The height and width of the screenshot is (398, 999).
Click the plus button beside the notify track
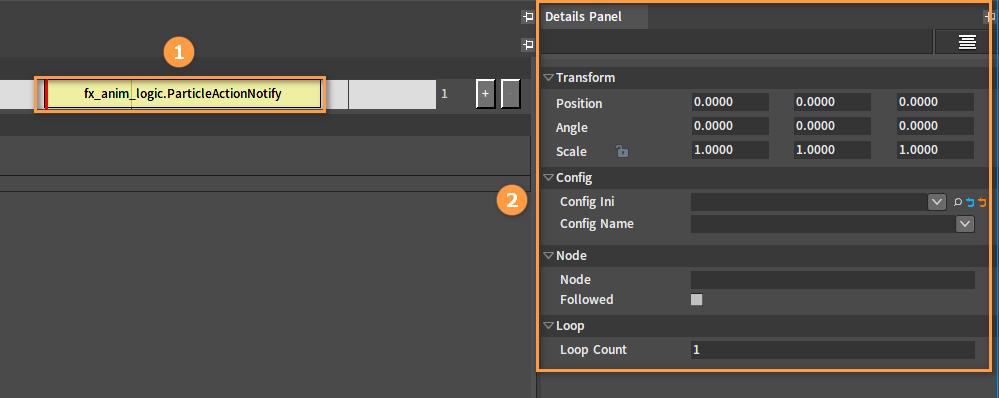485,94
